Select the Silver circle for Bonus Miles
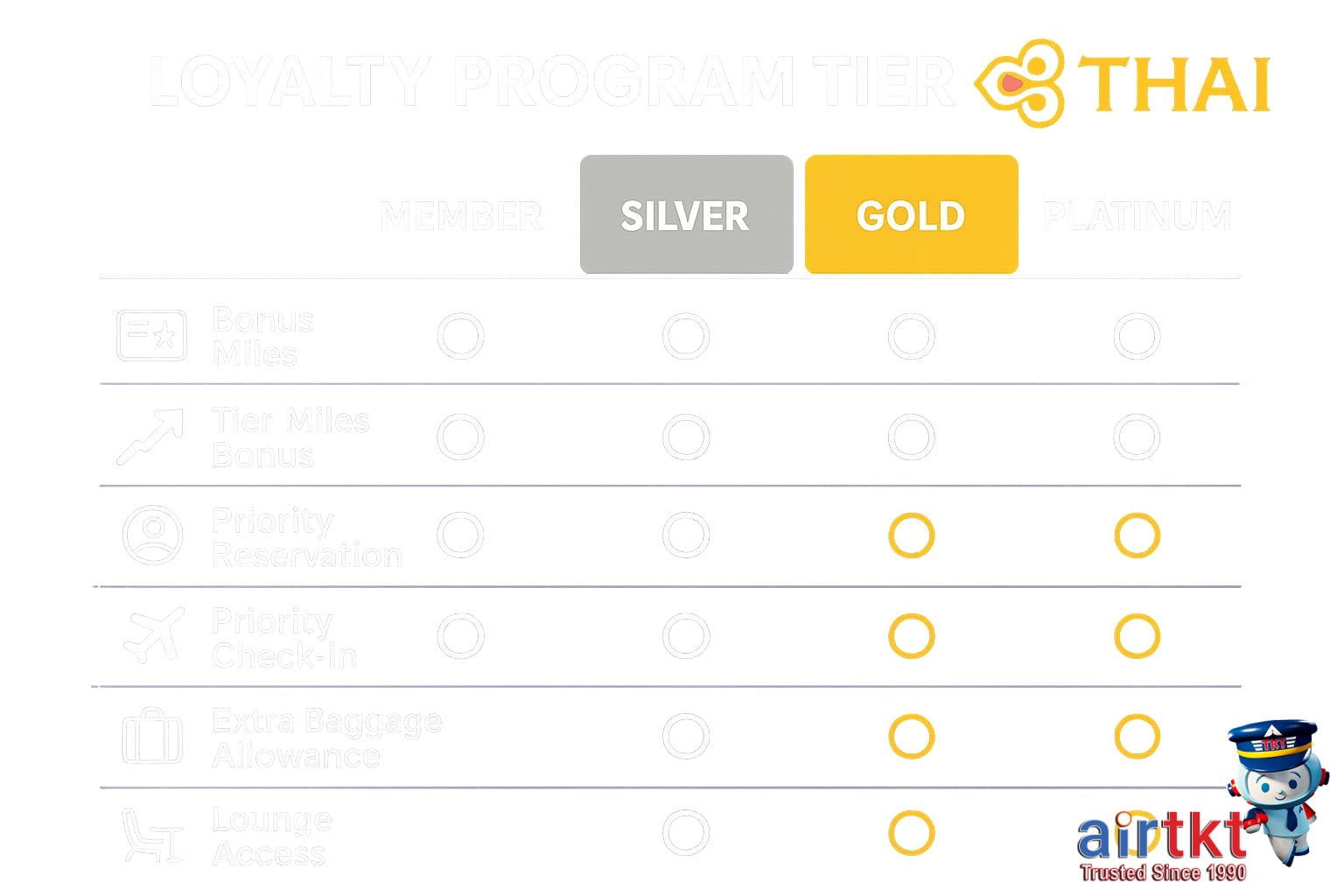This screenshot has height=896, width=1344. tap(686, 336)
